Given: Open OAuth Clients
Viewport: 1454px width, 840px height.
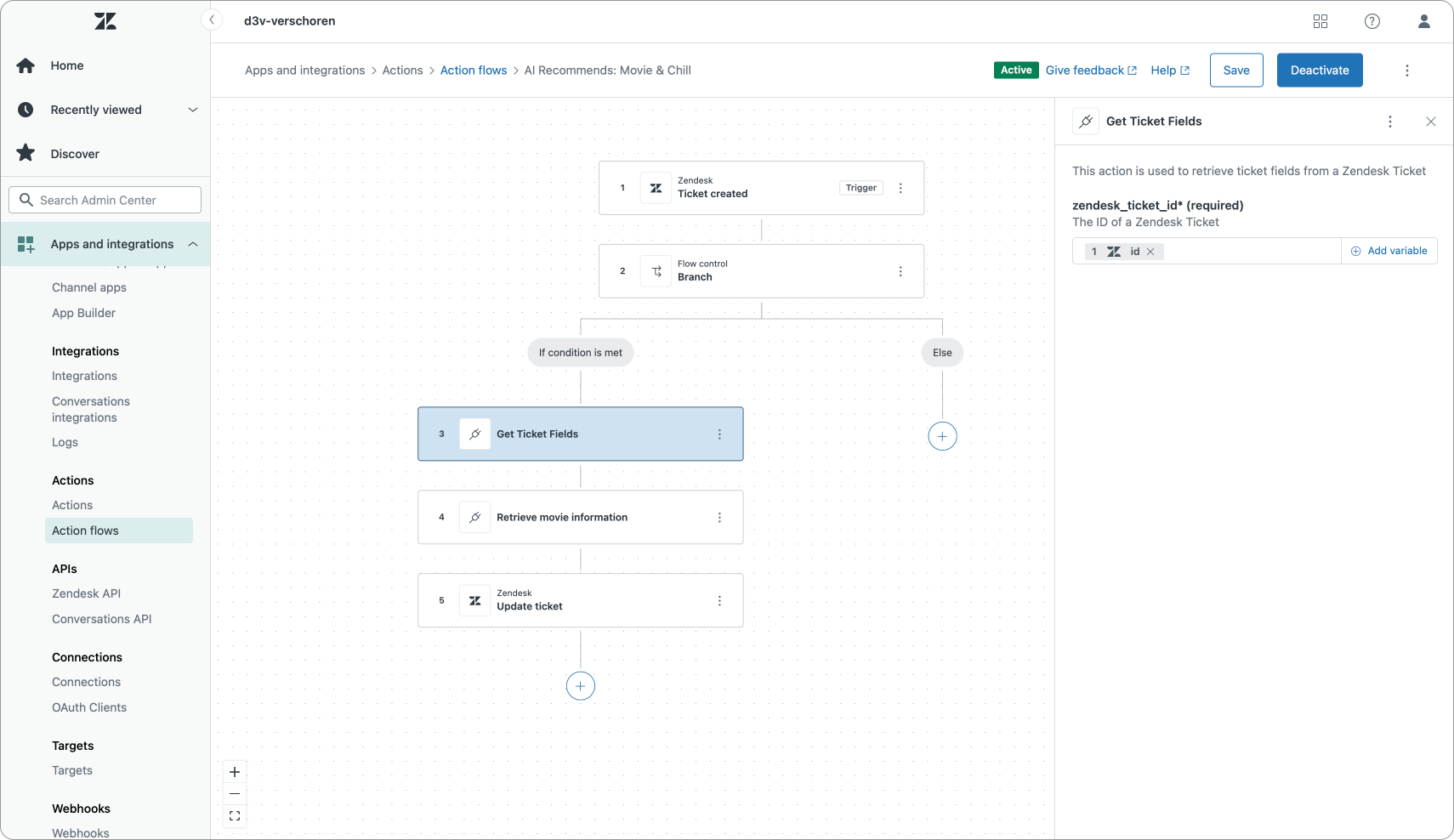Looking at the screenshot, I should (89, 707).
